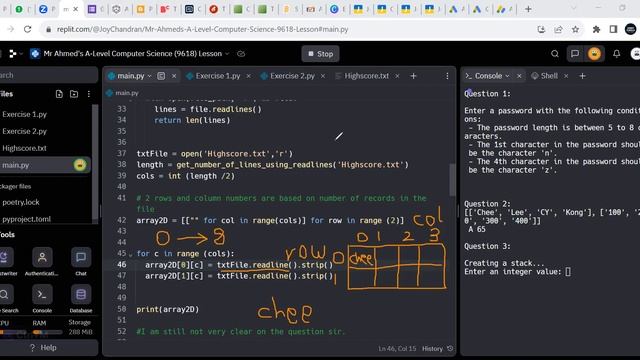Close the Exercise 2.py tab
Viewport: 640px width, 360px height.
[x=322, y=76]
